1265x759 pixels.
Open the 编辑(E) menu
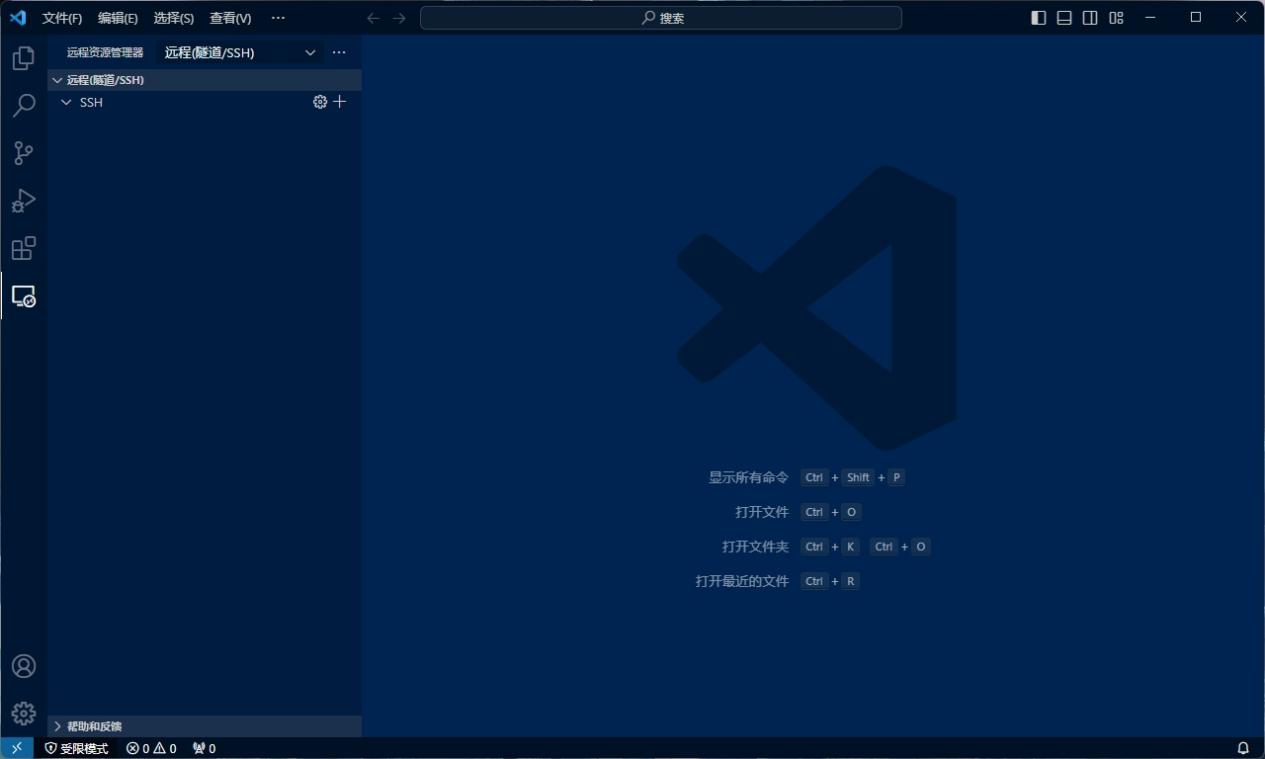pyautogui.click(x=118, y=18)
